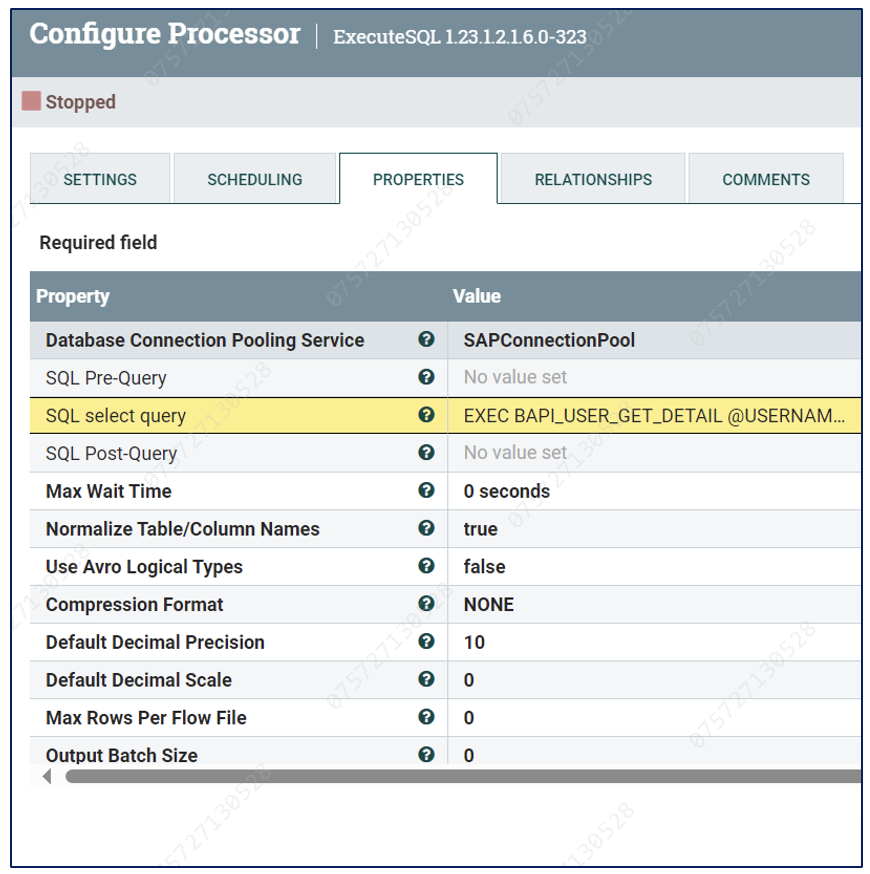The image size is (870, 874).
Task: Select the SQL Post-Query property name
Action: [111, 453]
